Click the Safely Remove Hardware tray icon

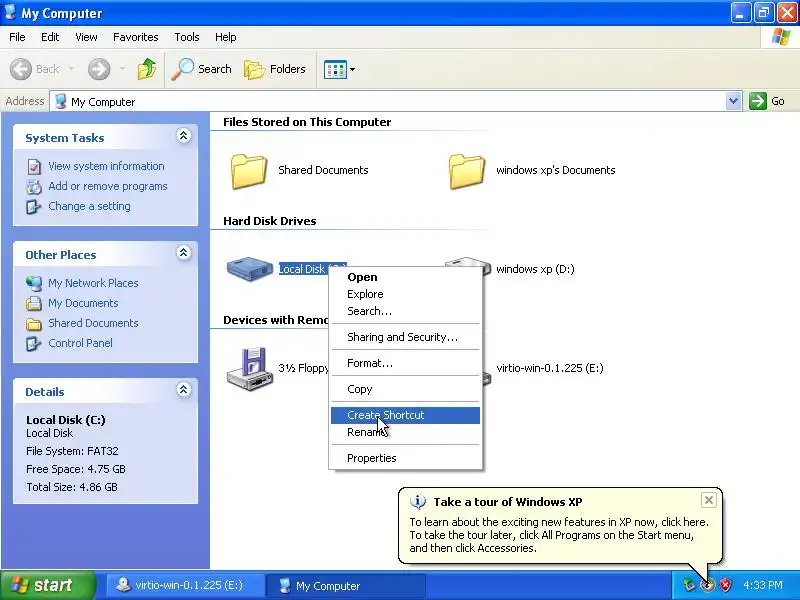689,585
